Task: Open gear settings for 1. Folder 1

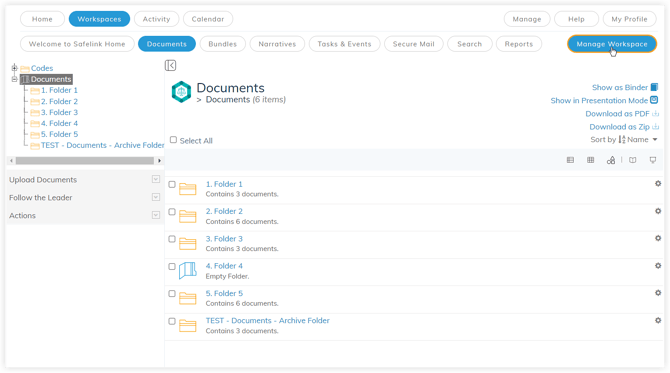Action: pyautogui.click(x=658, y=184)
